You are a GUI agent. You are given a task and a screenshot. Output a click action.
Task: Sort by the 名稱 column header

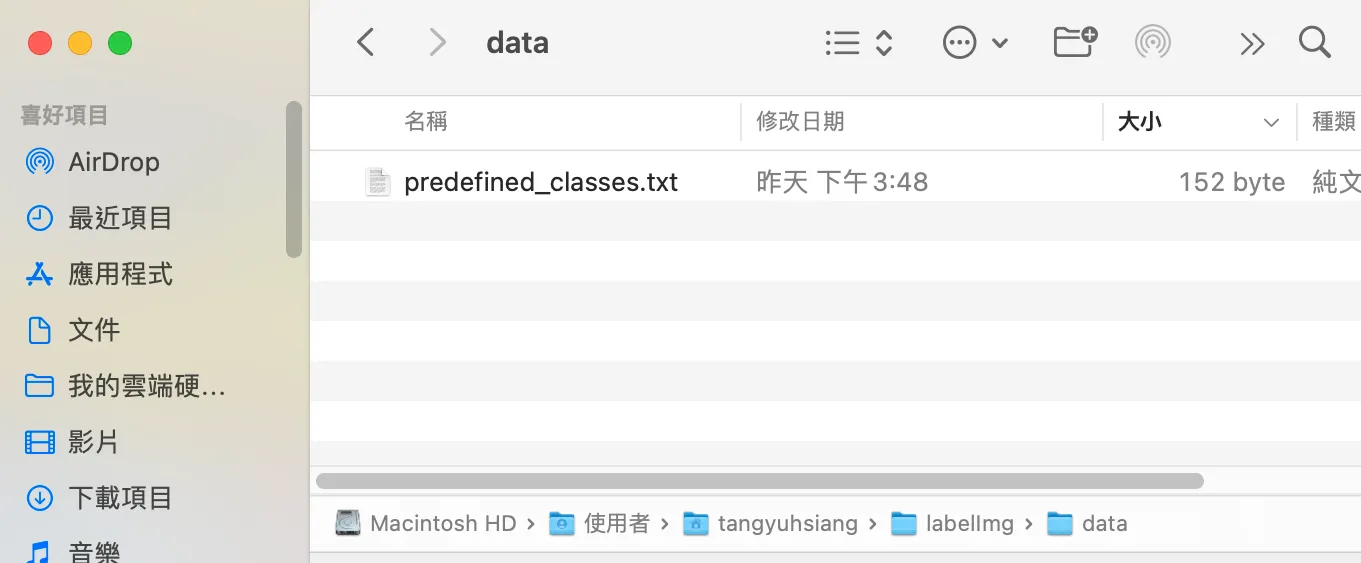point(426,122)
